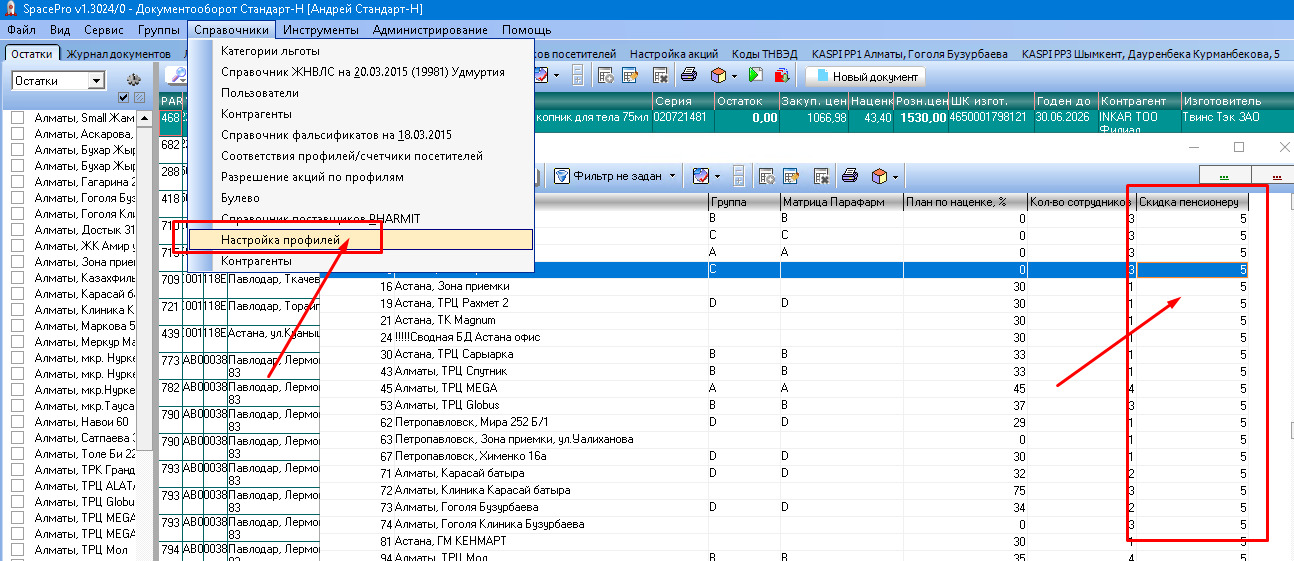Expand dropdown arrow next to profiles window cube icon
Image resolution: width=1294 pixels, height=561 pixels.
[x=896, y=176]
